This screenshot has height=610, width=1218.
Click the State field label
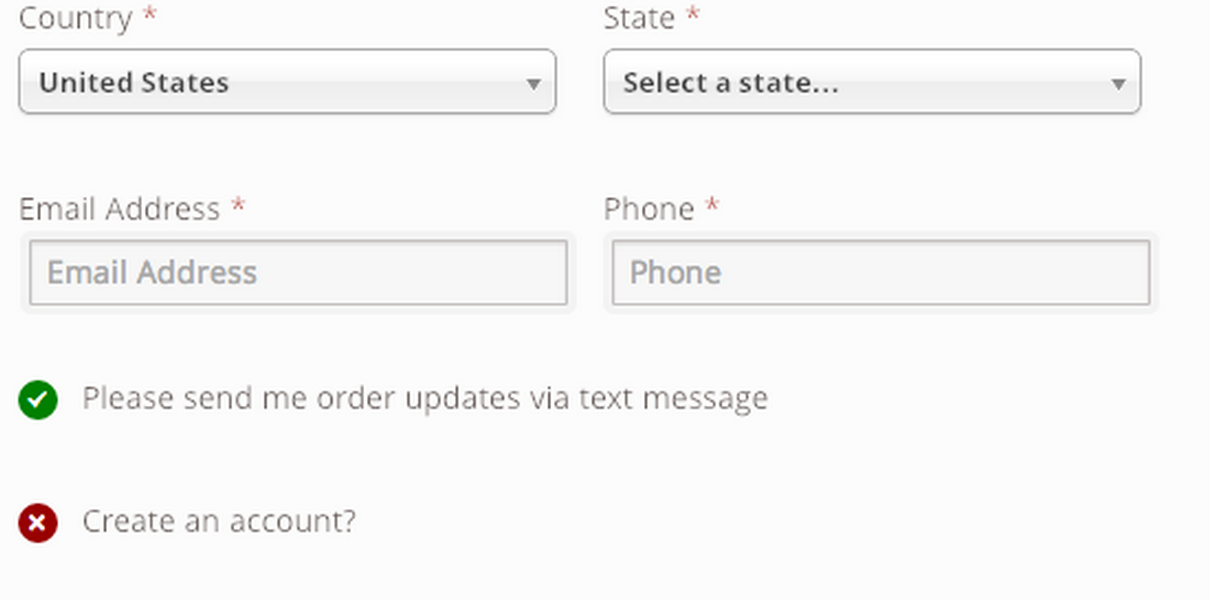[x=639, y=18]
